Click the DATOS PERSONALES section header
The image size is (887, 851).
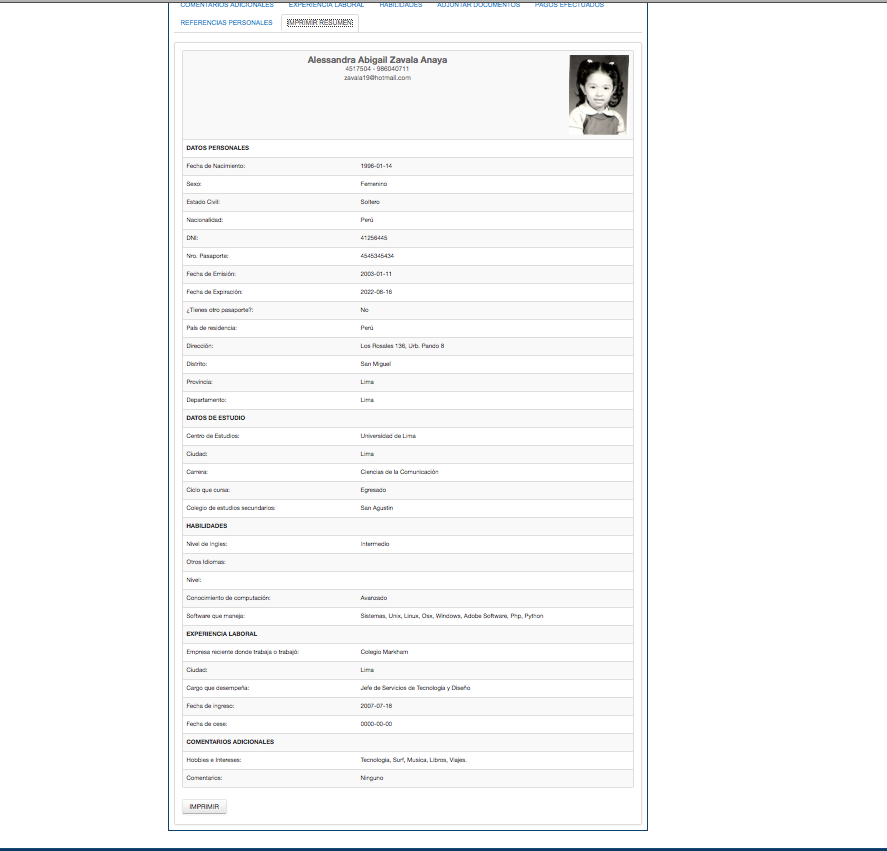[x=218, y=148]
